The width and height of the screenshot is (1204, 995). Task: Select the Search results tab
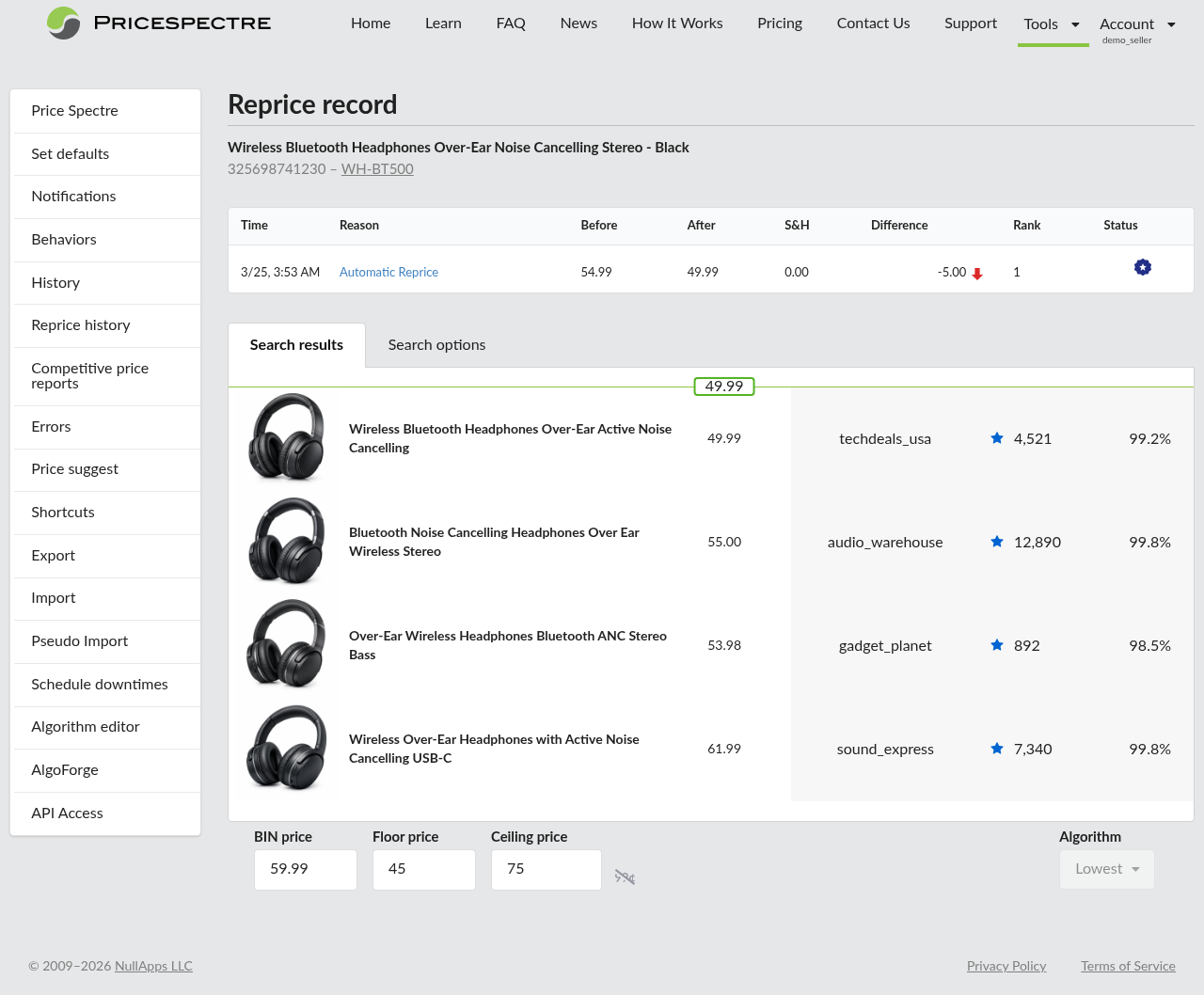click(x=296, y=345)
